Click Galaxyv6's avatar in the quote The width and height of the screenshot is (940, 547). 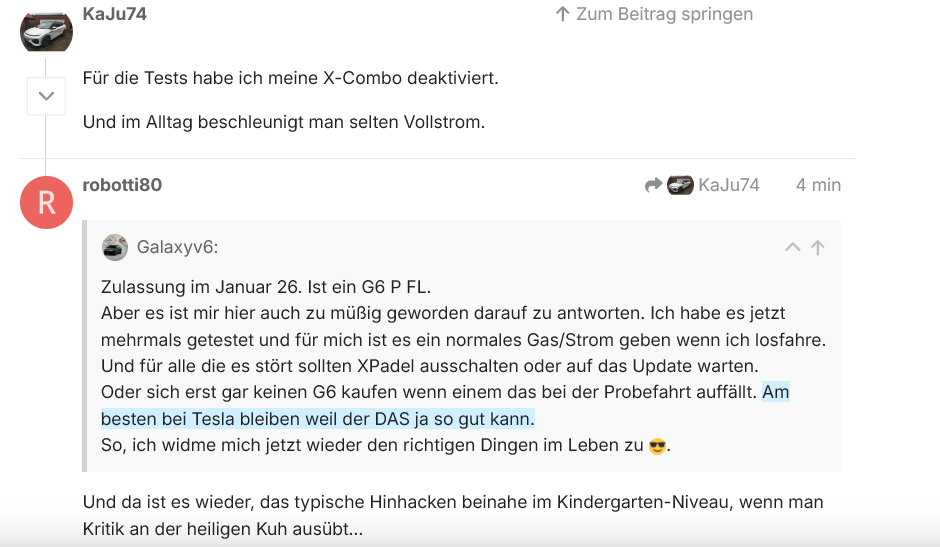(115, 247)
